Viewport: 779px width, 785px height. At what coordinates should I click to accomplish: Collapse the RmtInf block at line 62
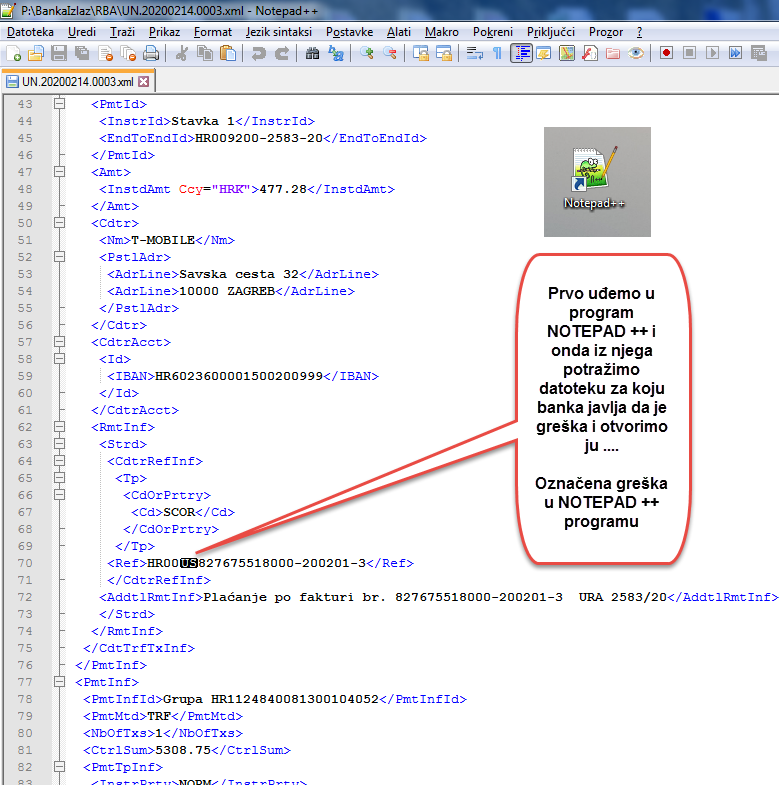point(60,427)
